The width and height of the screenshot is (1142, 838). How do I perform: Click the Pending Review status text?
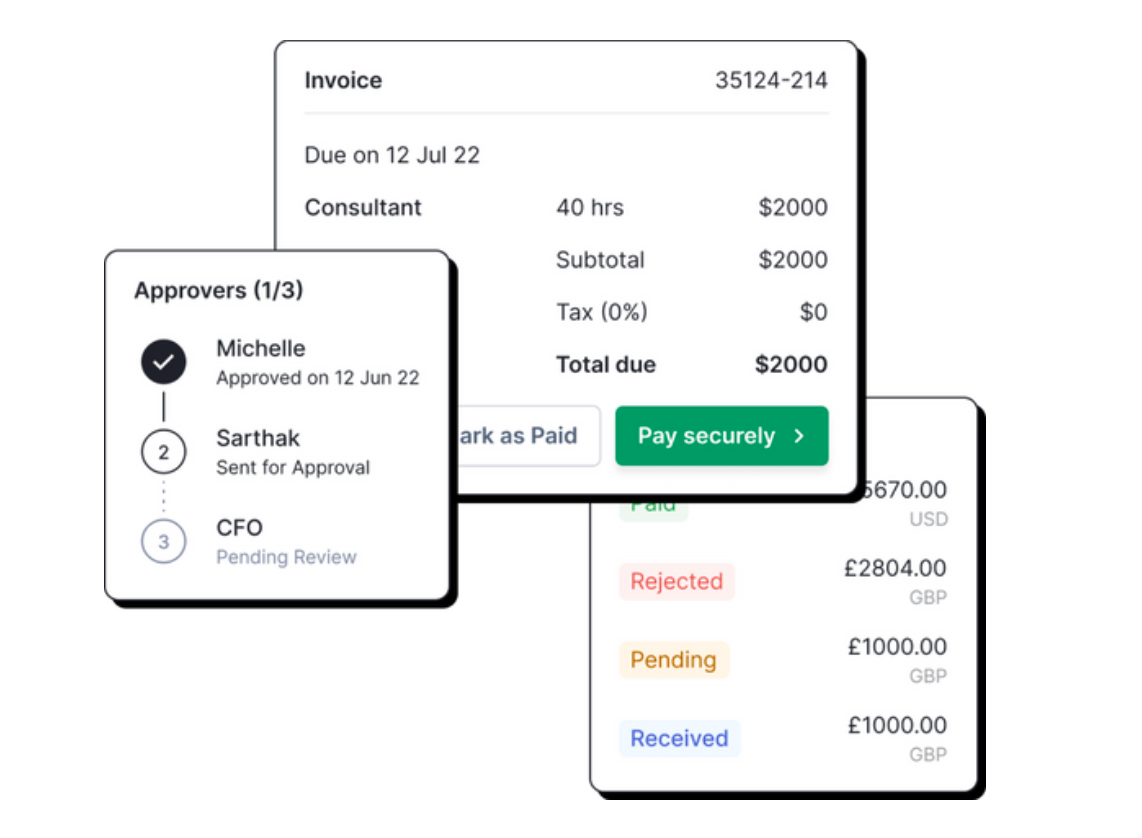pyautogui.click(x=286, y=558)
